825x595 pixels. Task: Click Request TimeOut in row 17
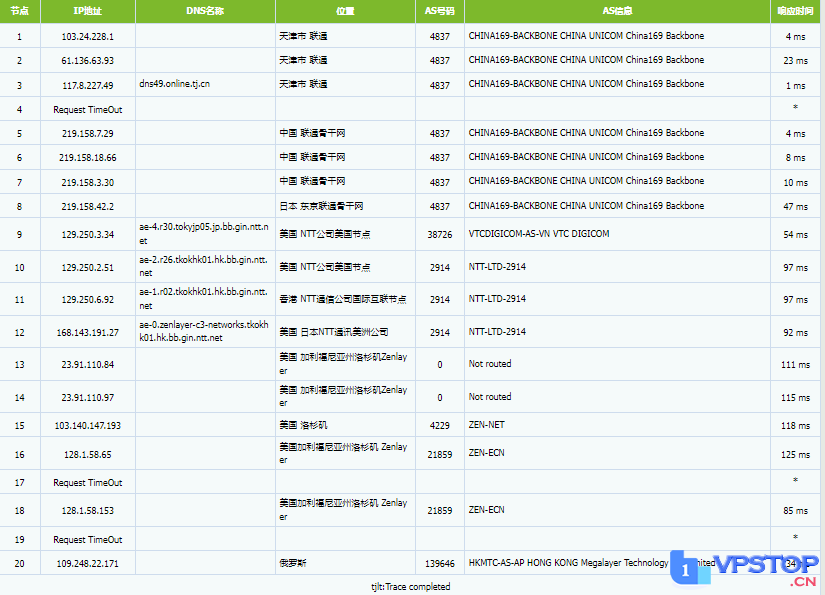coord(88,482)
